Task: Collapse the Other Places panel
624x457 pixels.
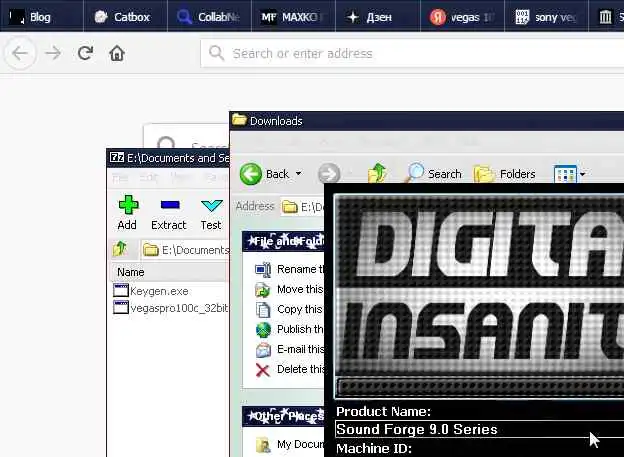Action: [x=283, y=416]
